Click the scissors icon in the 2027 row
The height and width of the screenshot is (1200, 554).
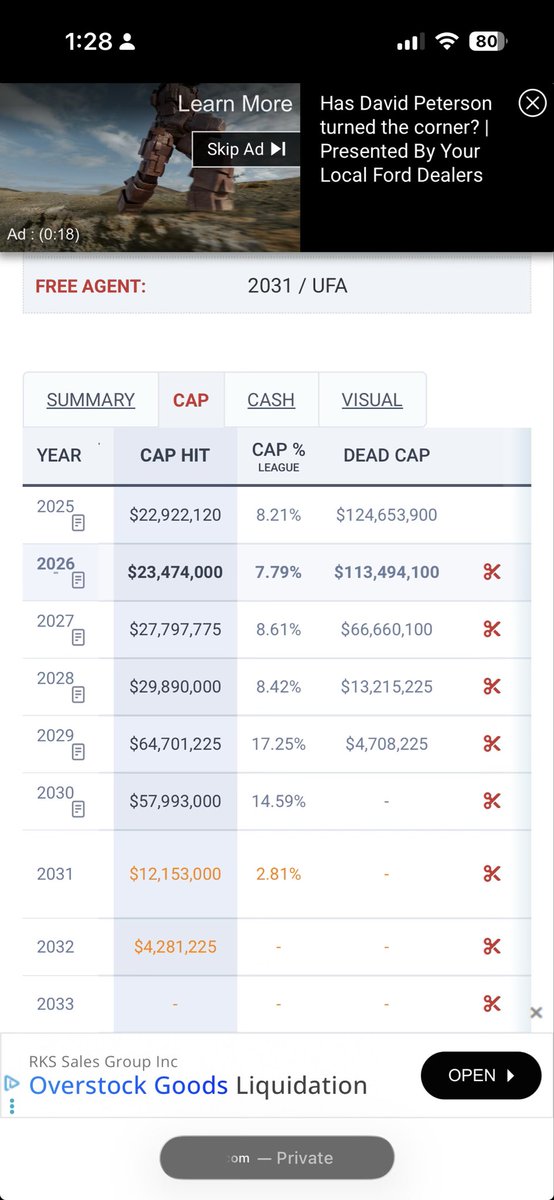click(491, 629)
